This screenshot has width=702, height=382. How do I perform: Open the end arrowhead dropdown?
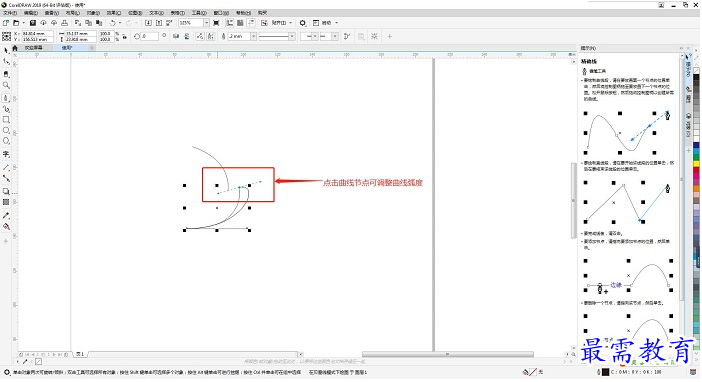pos(335,36)
